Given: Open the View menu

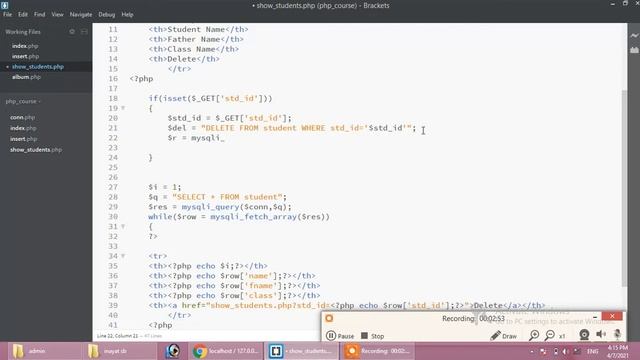Looking at the screenshot, I should point(57,14).
